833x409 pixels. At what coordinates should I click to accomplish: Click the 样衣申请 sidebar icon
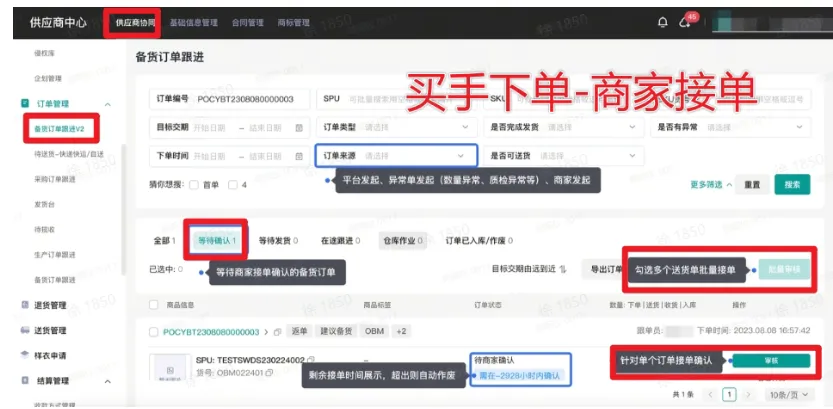[24, 355]
